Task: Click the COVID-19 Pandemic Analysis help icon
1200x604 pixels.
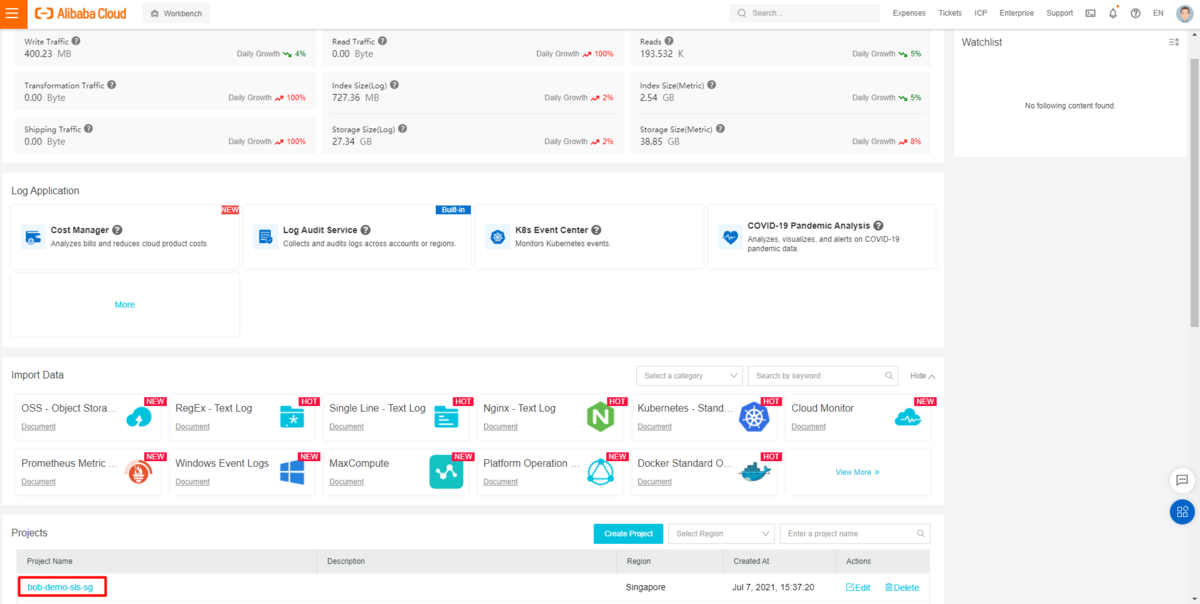Action: (x=878, y=226)
